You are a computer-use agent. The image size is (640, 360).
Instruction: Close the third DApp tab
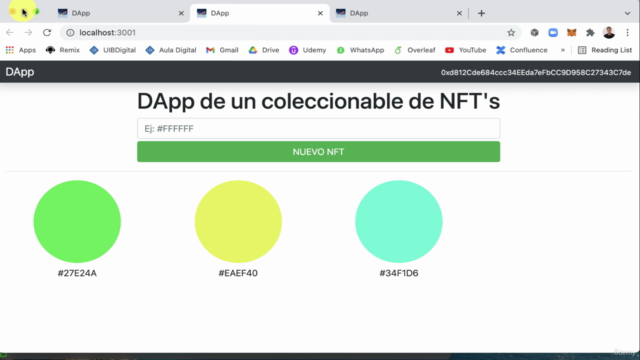[459, 13]
